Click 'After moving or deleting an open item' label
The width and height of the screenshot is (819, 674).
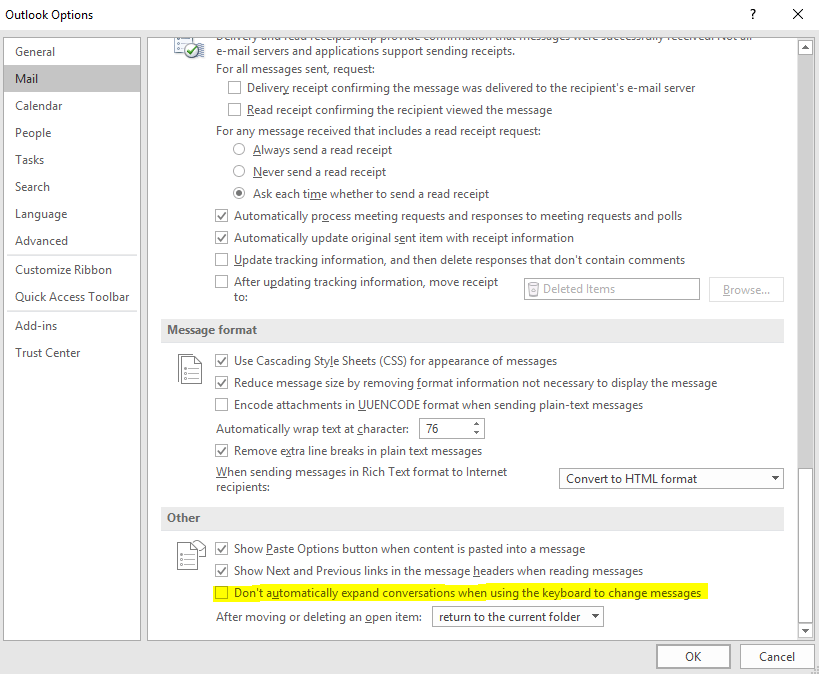pos(319,617)
